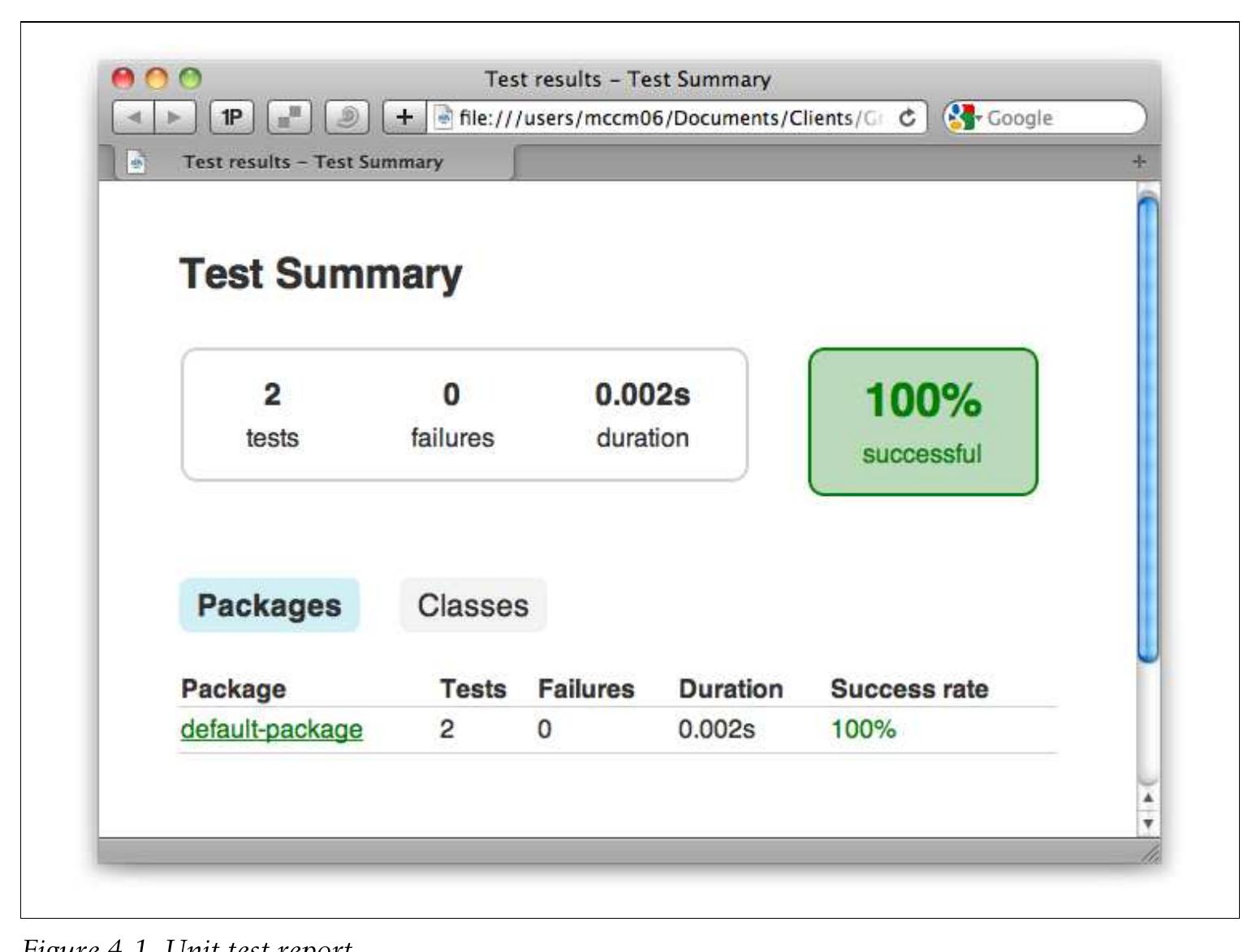Click the browser back arrow button
This screenshot has width=1252, height=952.
pyautogui.click(x=133, y=118)
